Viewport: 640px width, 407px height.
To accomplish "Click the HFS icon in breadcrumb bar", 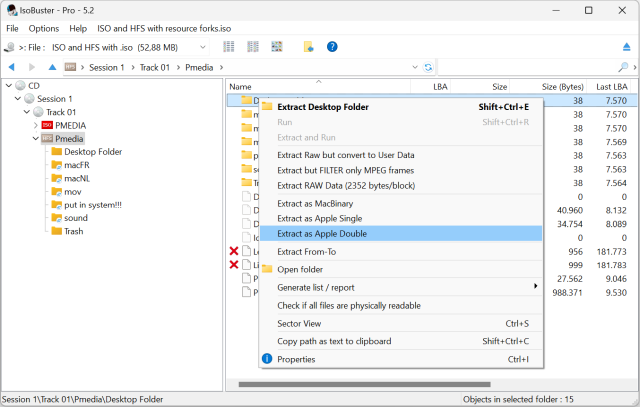I will 70,67.
